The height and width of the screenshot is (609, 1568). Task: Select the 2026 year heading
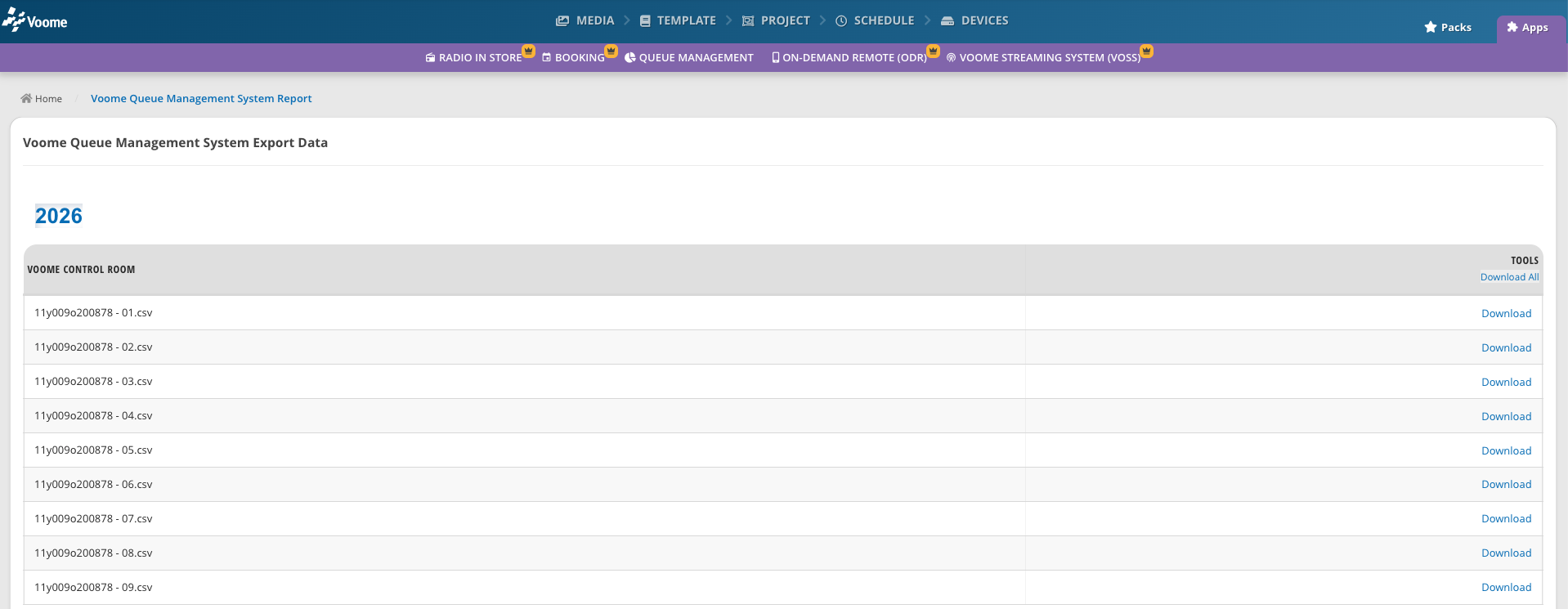pos(59,216)
